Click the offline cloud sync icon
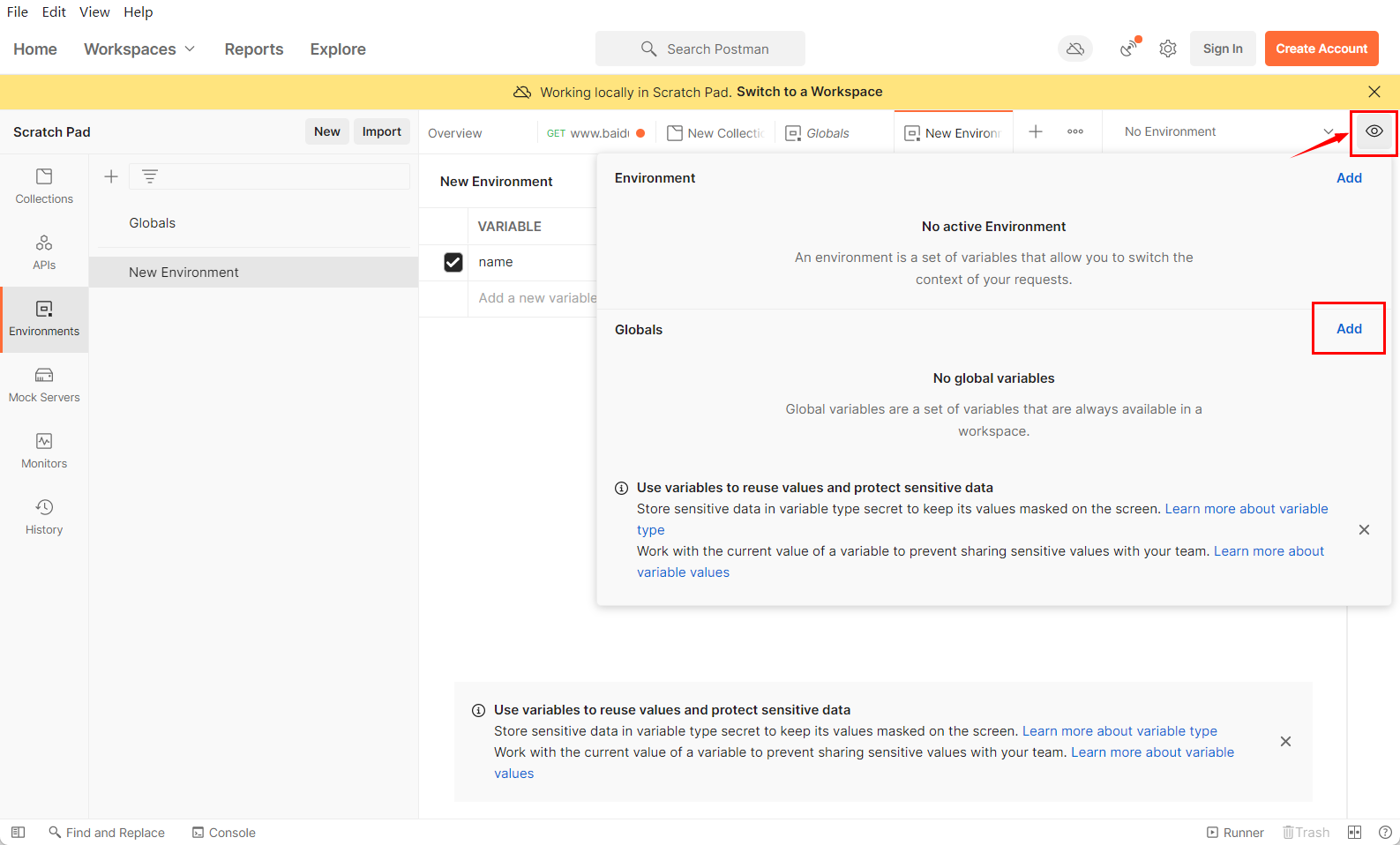1400x845 pixels. coord(1075,49)
